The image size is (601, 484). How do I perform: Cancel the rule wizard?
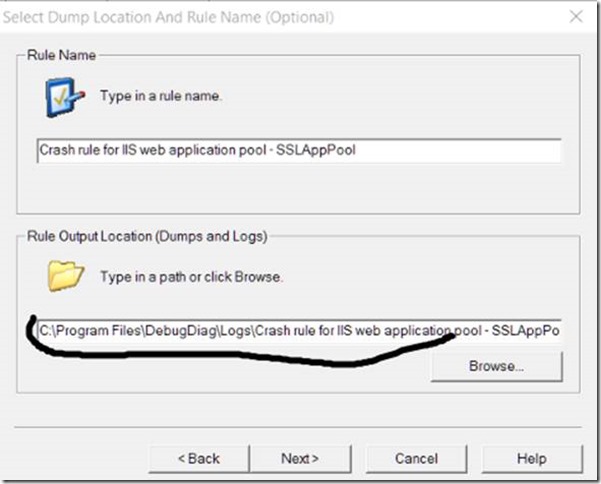tap(416, 458)
